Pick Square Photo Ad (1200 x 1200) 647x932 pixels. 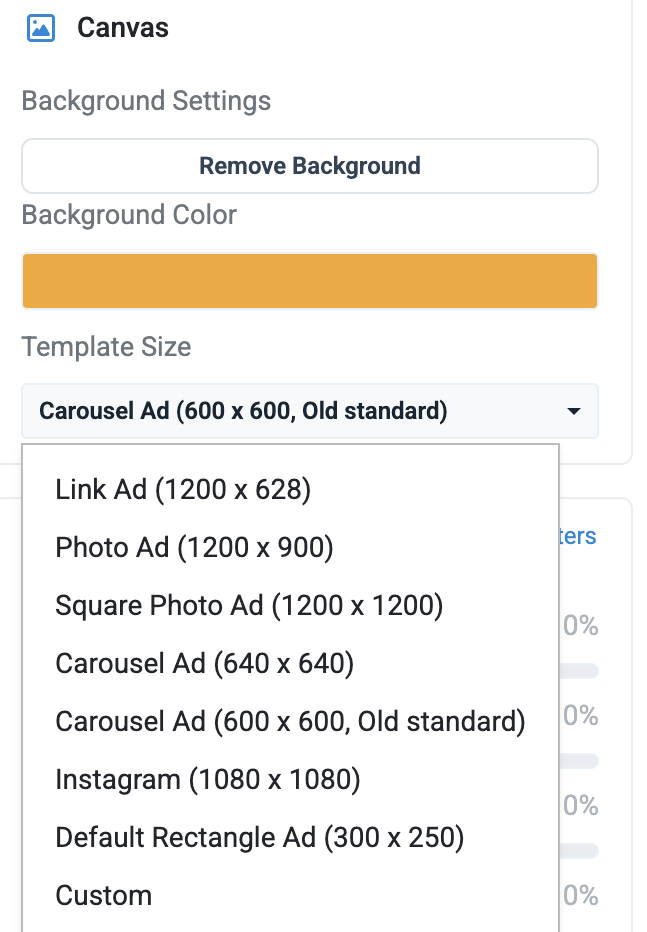(249, 606)
